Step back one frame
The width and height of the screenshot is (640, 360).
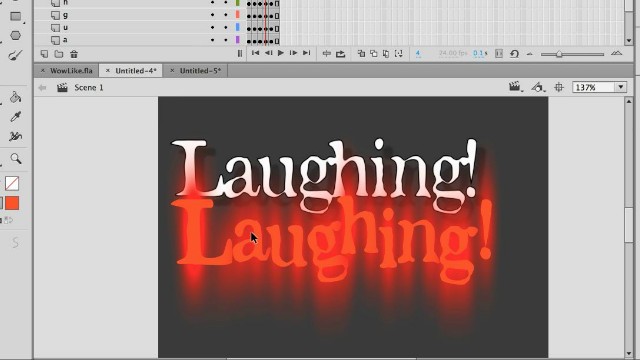(268, 53)
